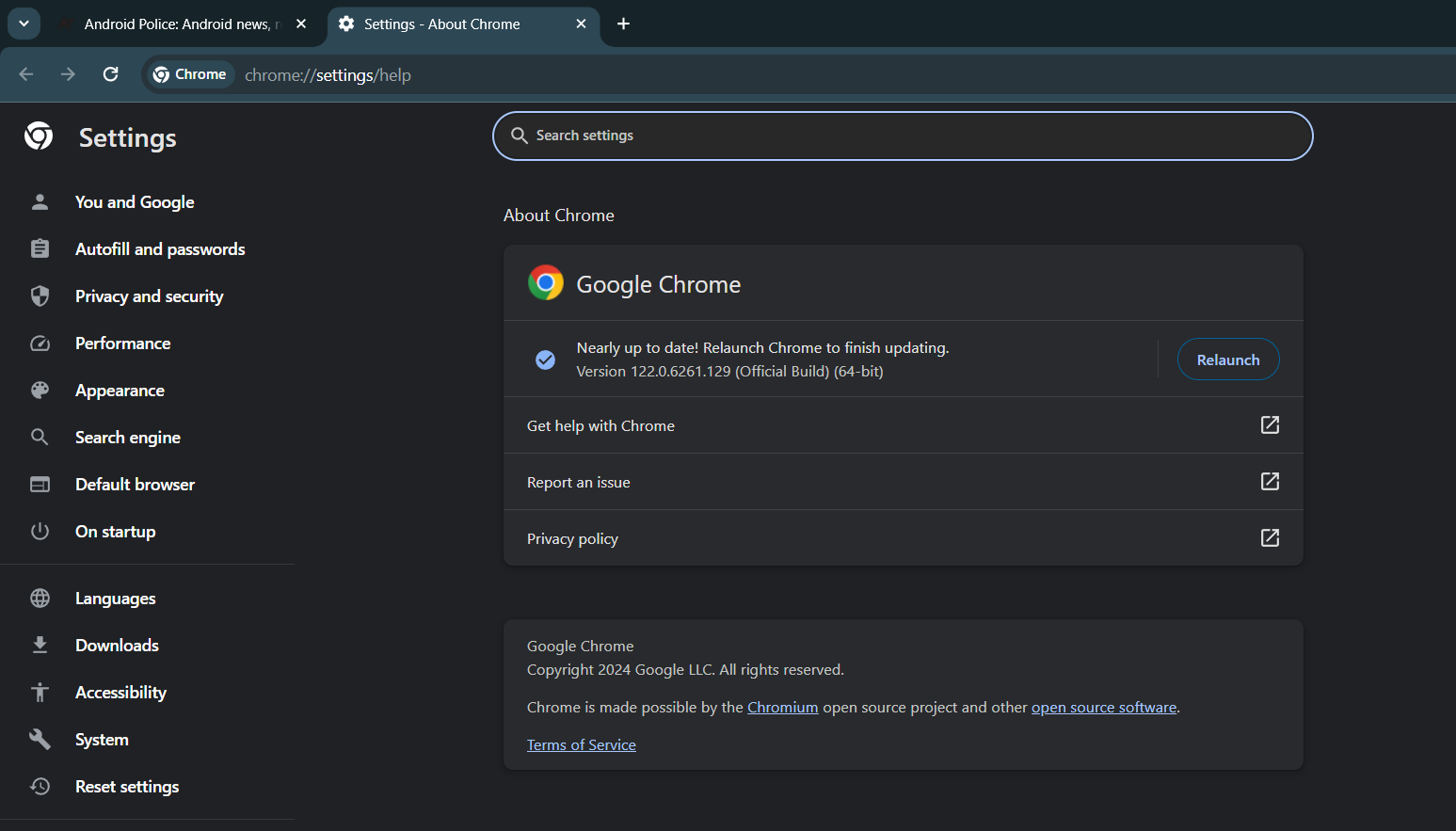Open the tab search dropdown

pos(24,23)
